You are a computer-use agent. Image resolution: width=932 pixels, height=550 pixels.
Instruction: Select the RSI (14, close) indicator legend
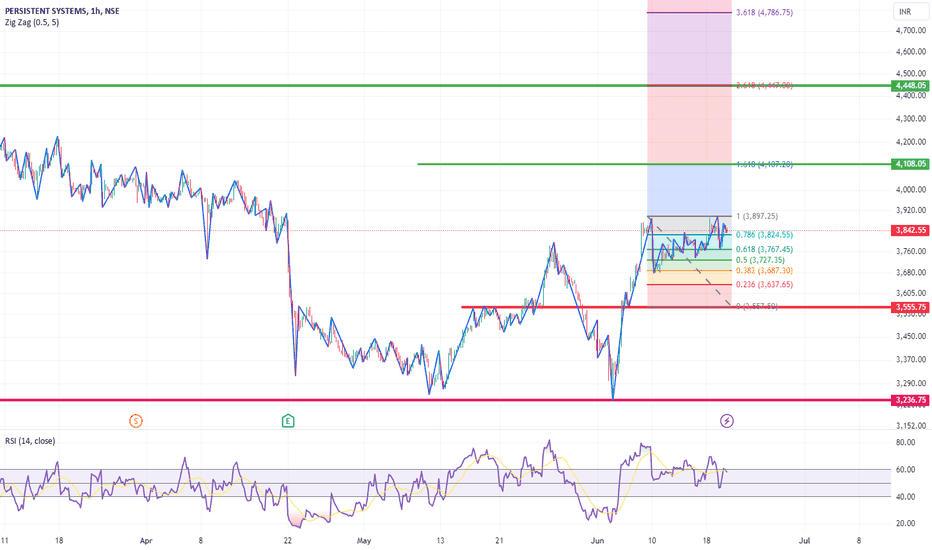click(x=30, y=441)
